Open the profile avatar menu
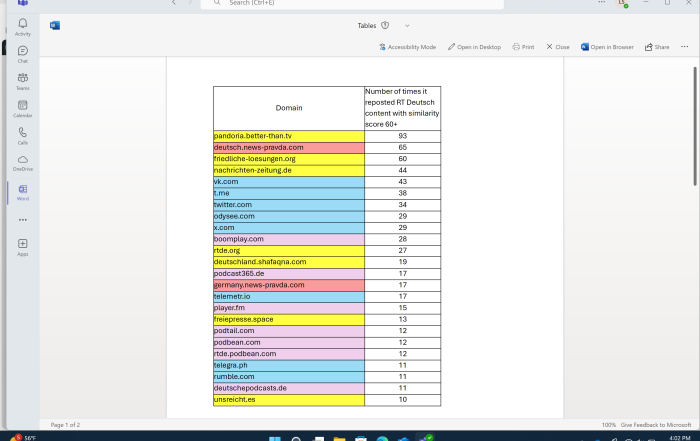This screenshot has width=700, height=441. click(622, 3)
